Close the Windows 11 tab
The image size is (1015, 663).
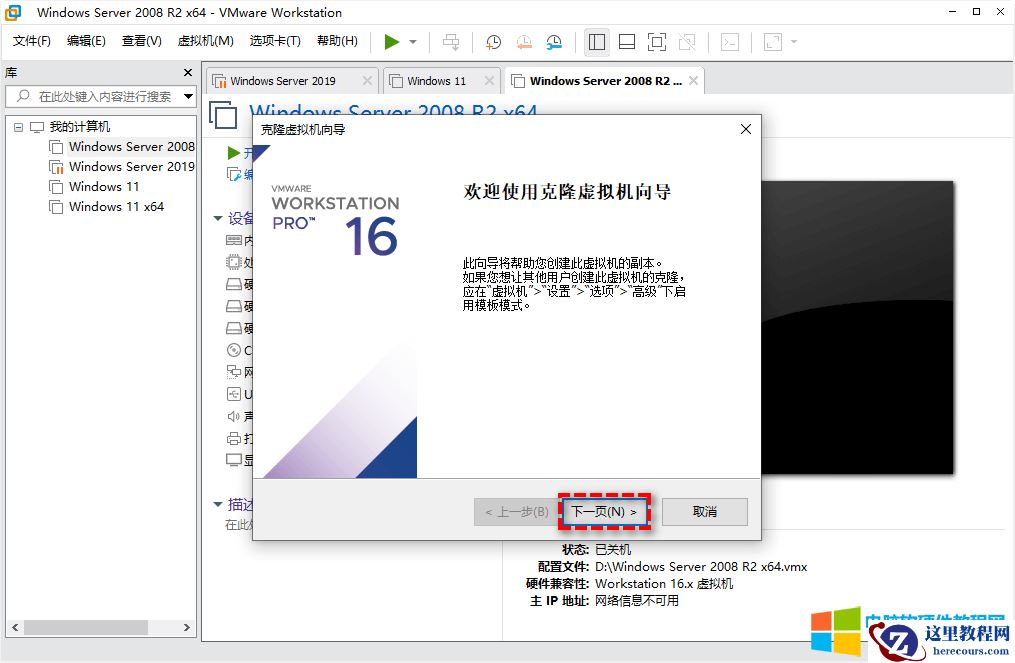[x=489, y=80]
